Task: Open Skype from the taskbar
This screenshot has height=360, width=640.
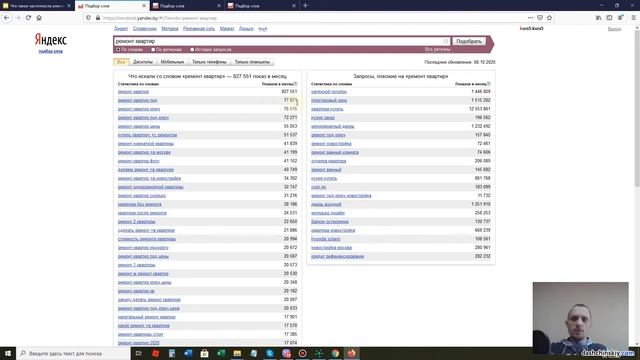Action: (270, 353)
